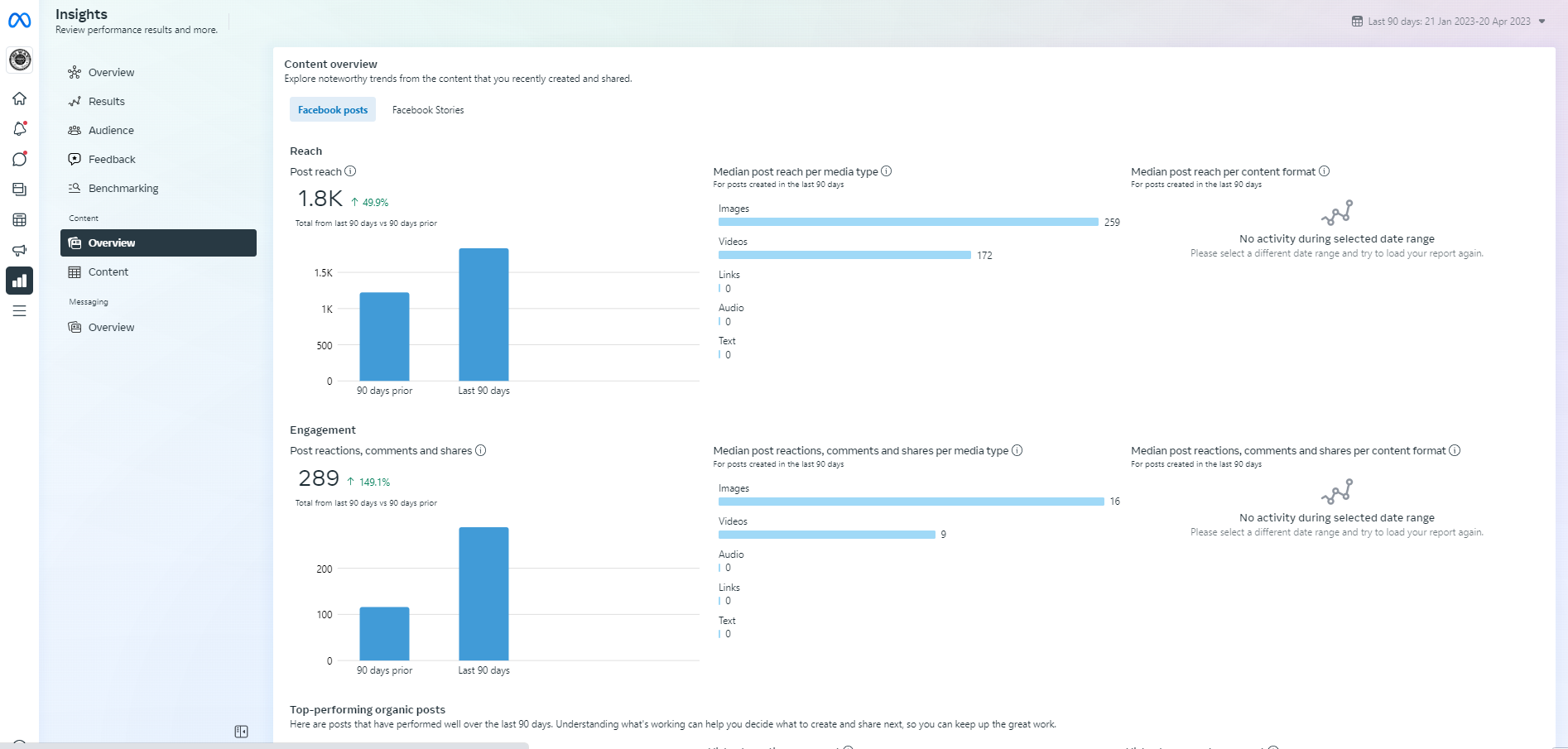Open the Ads megaphone icon
This screenshot has width=1568, height=749.
(20, 250)
